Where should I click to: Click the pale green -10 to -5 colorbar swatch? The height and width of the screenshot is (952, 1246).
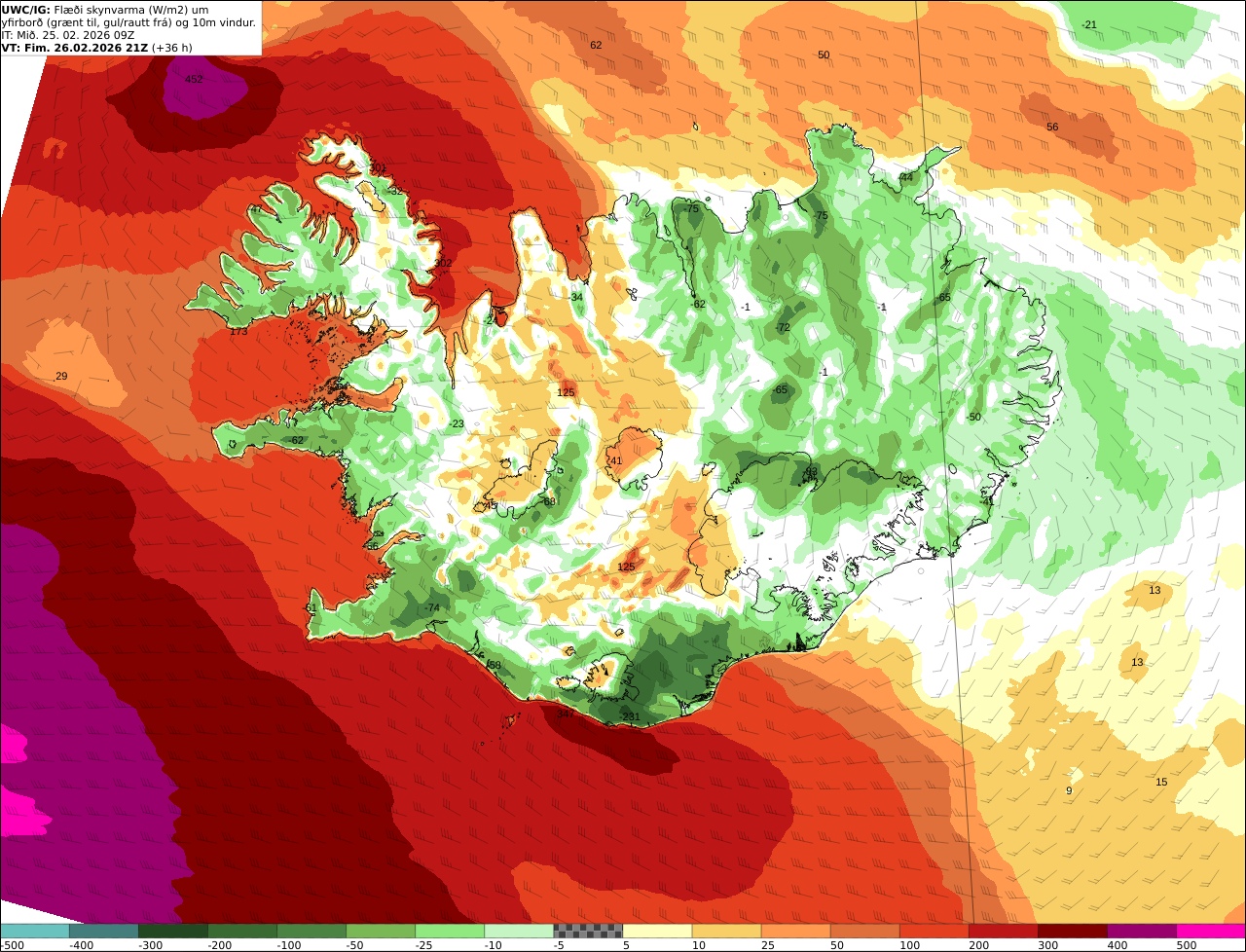(x=519, y=931)
